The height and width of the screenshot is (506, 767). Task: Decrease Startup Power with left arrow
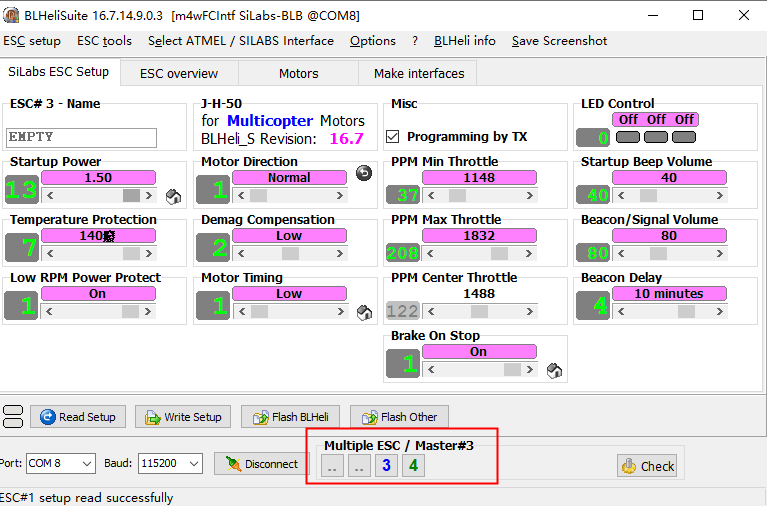pyautogui.click(x=50, y=196)
